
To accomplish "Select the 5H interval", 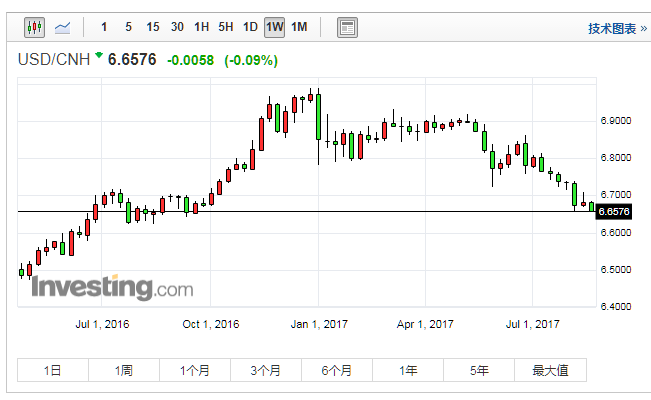I will tap(226, 27).
